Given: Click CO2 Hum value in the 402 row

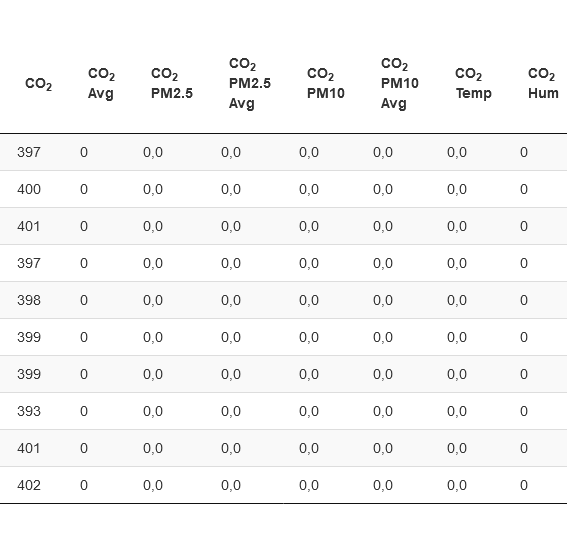Looking at the screenshot, I should point(524,485).
